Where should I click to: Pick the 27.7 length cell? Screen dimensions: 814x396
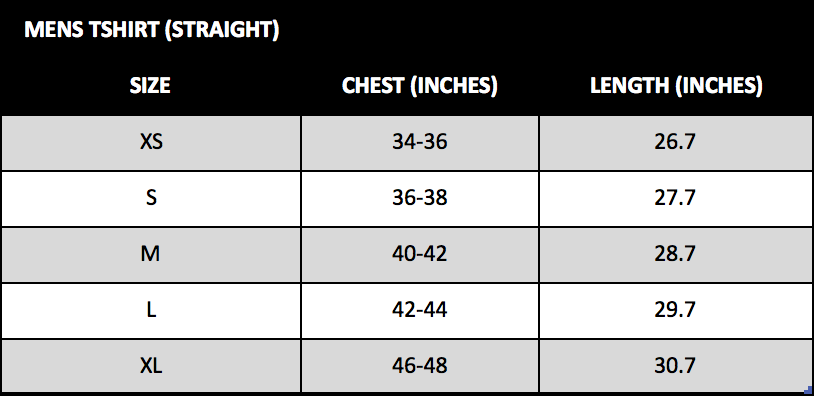click(676, 199)
